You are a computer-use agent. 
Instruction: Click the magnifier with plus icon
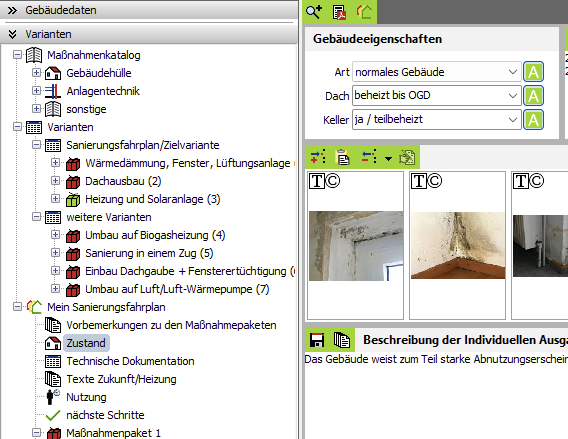314,12
